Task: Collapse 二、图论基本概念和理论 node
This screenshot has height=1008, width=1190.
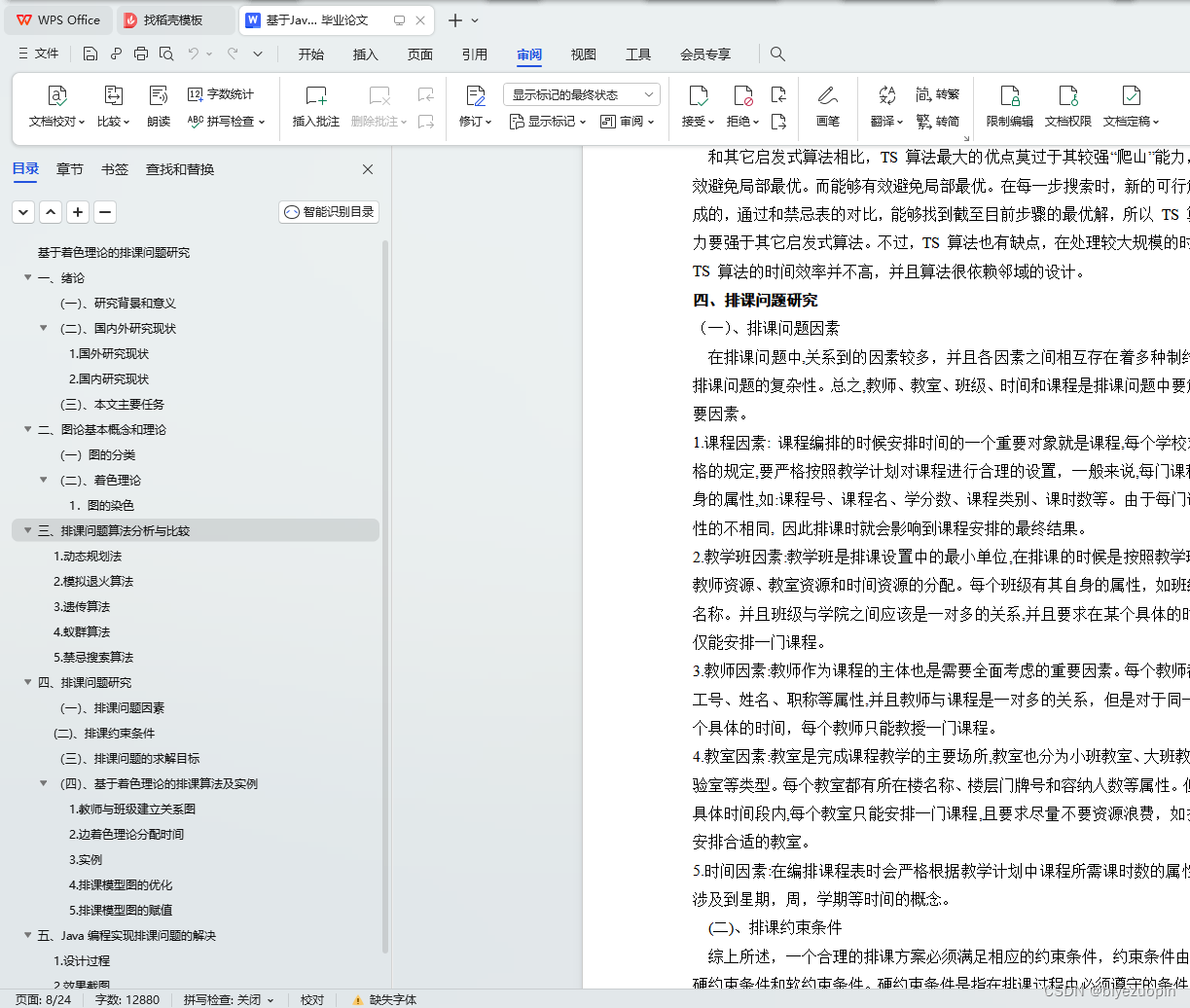Action: (27, 429)
